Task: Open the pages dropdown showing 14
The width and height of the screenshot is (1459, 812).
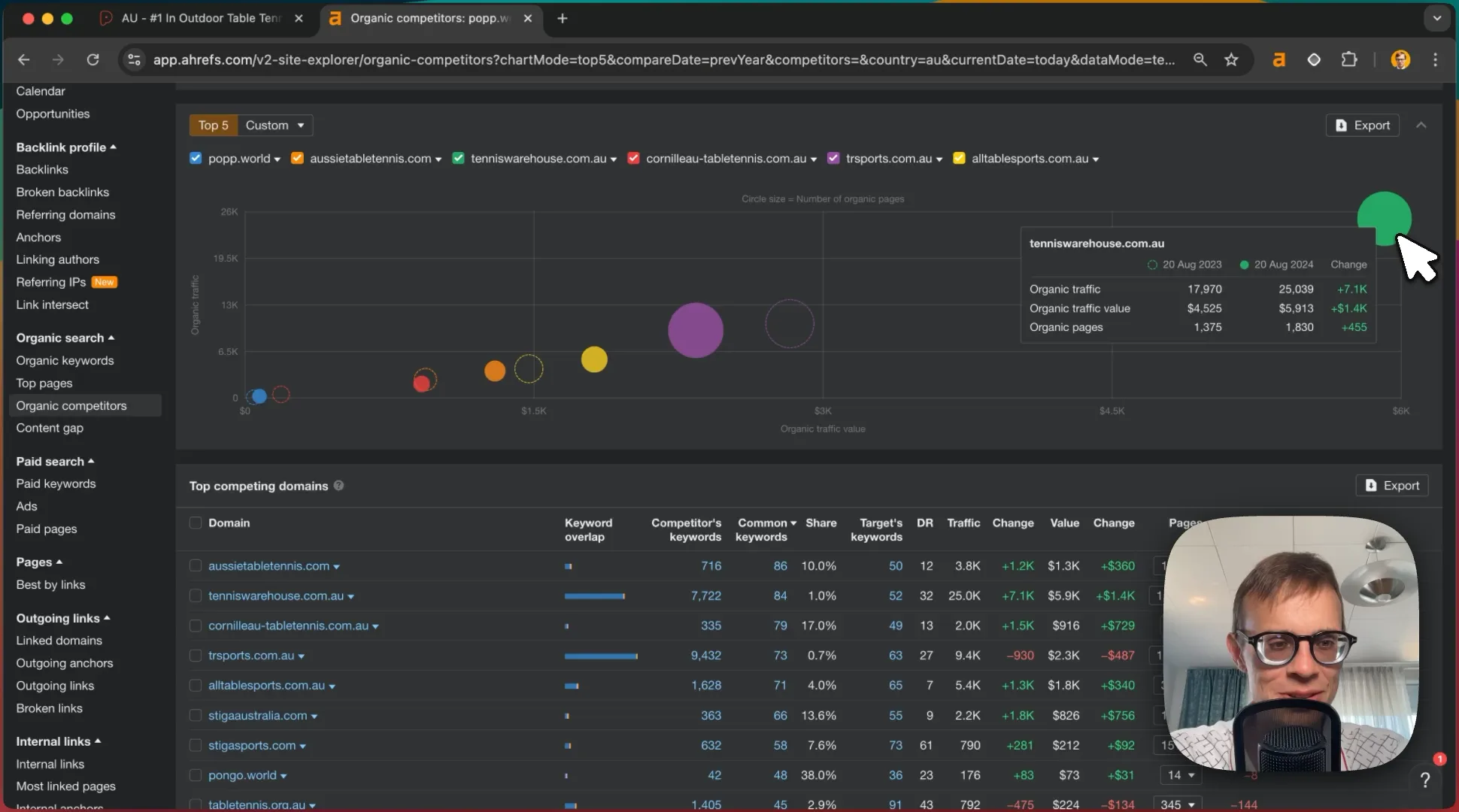Action: click(1180, 775)
